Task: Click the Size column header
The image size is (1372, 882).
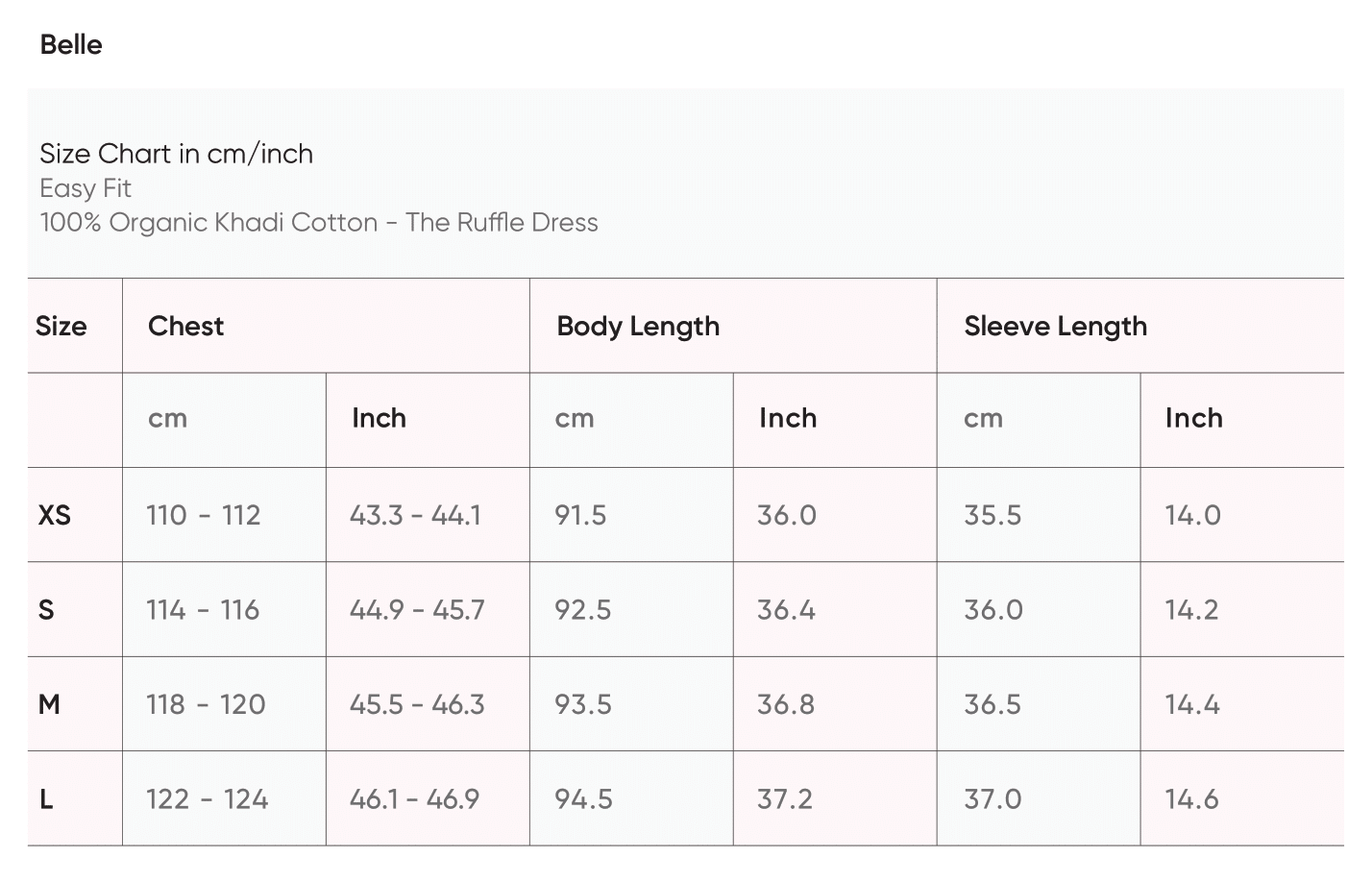Action: click(61, 326)
